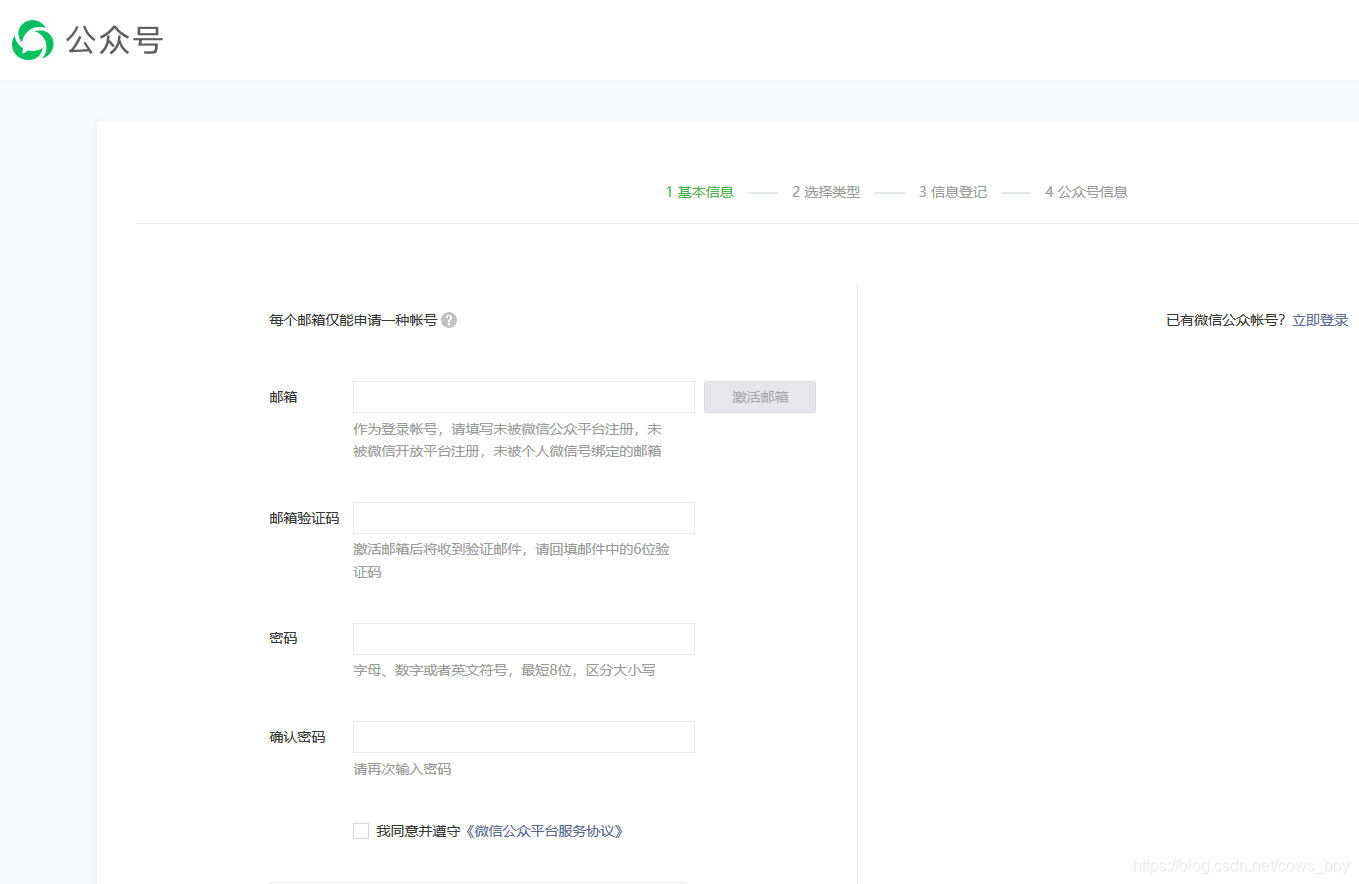Select step 2 选择类型
Viewport: 1359px width, 884px height.
(x=826, y=191)
